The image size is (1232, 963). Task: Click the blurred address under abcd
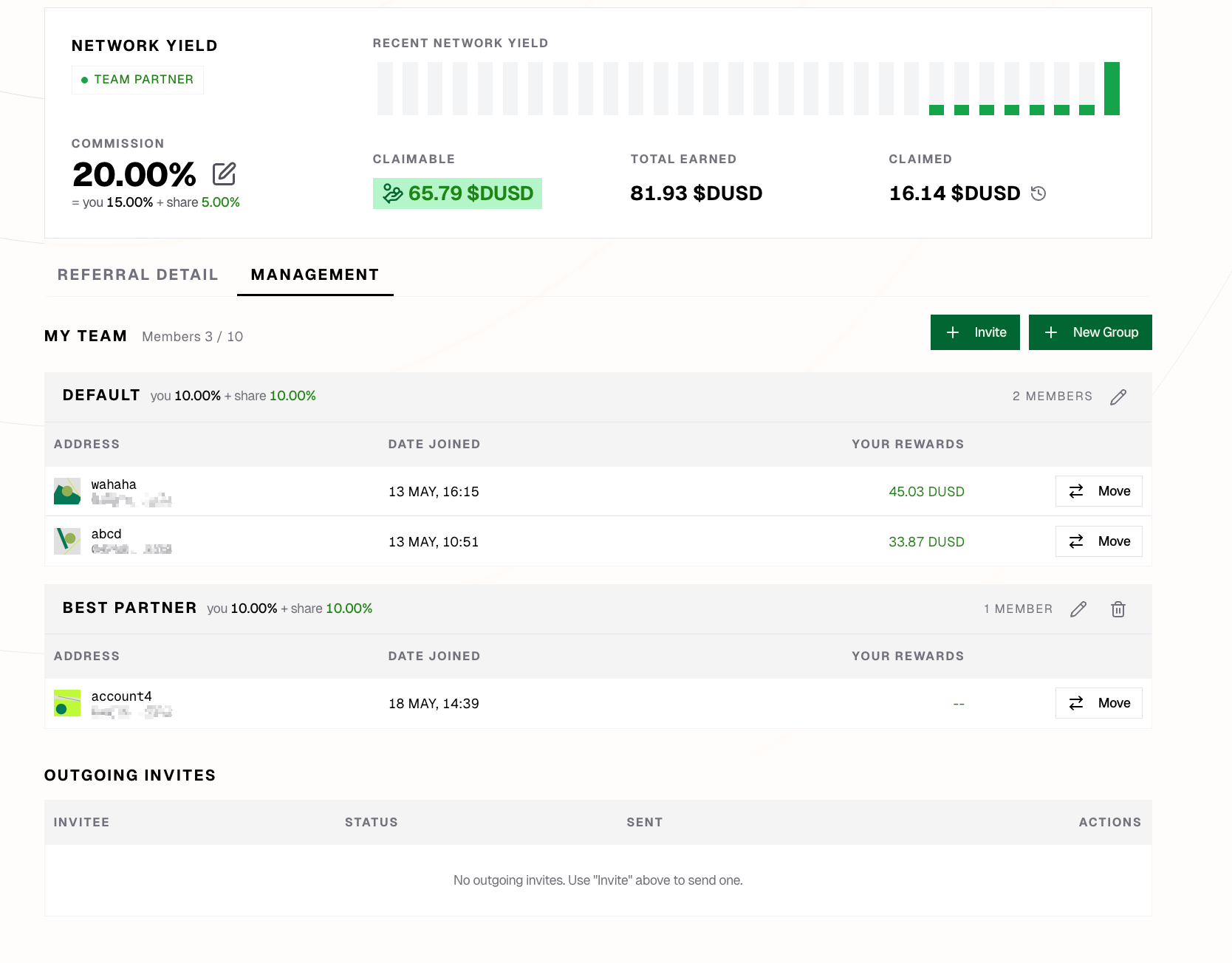coord(131,549)
